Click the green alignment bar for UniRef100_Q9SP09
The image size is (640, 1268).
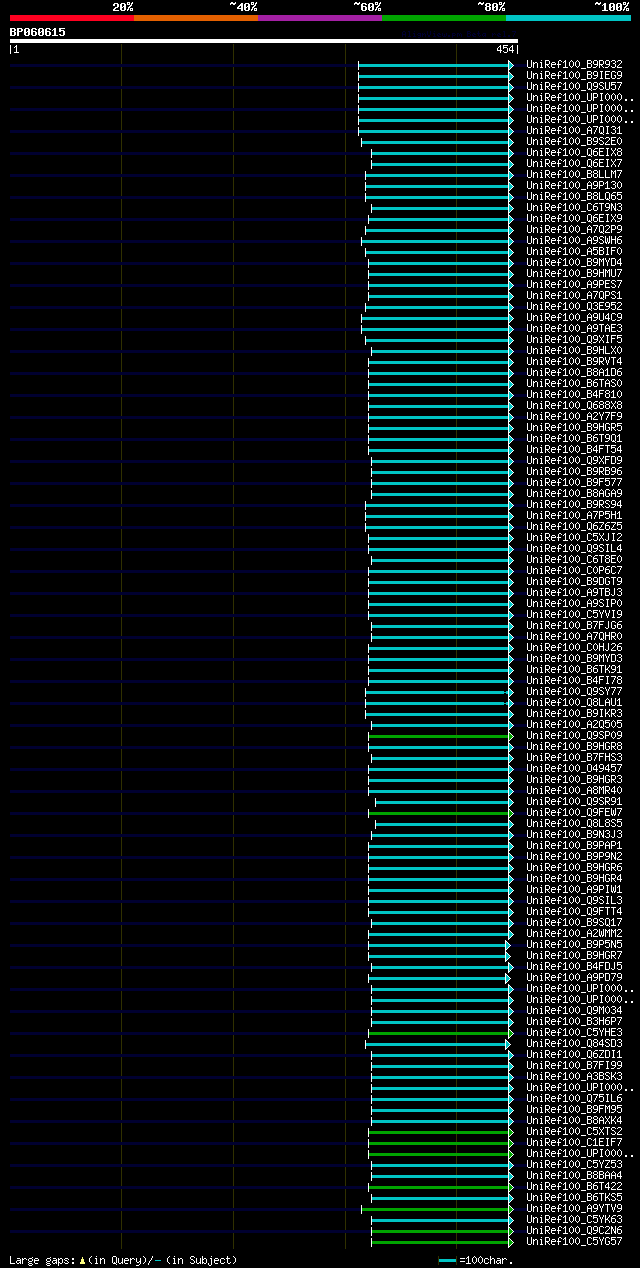tap(440, 736)
